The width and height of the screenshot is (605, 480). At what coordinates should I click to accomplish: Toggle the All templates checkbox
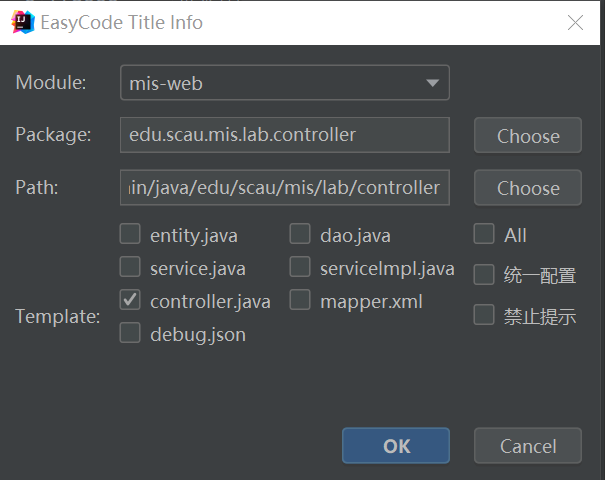click(x=484, y=234)
